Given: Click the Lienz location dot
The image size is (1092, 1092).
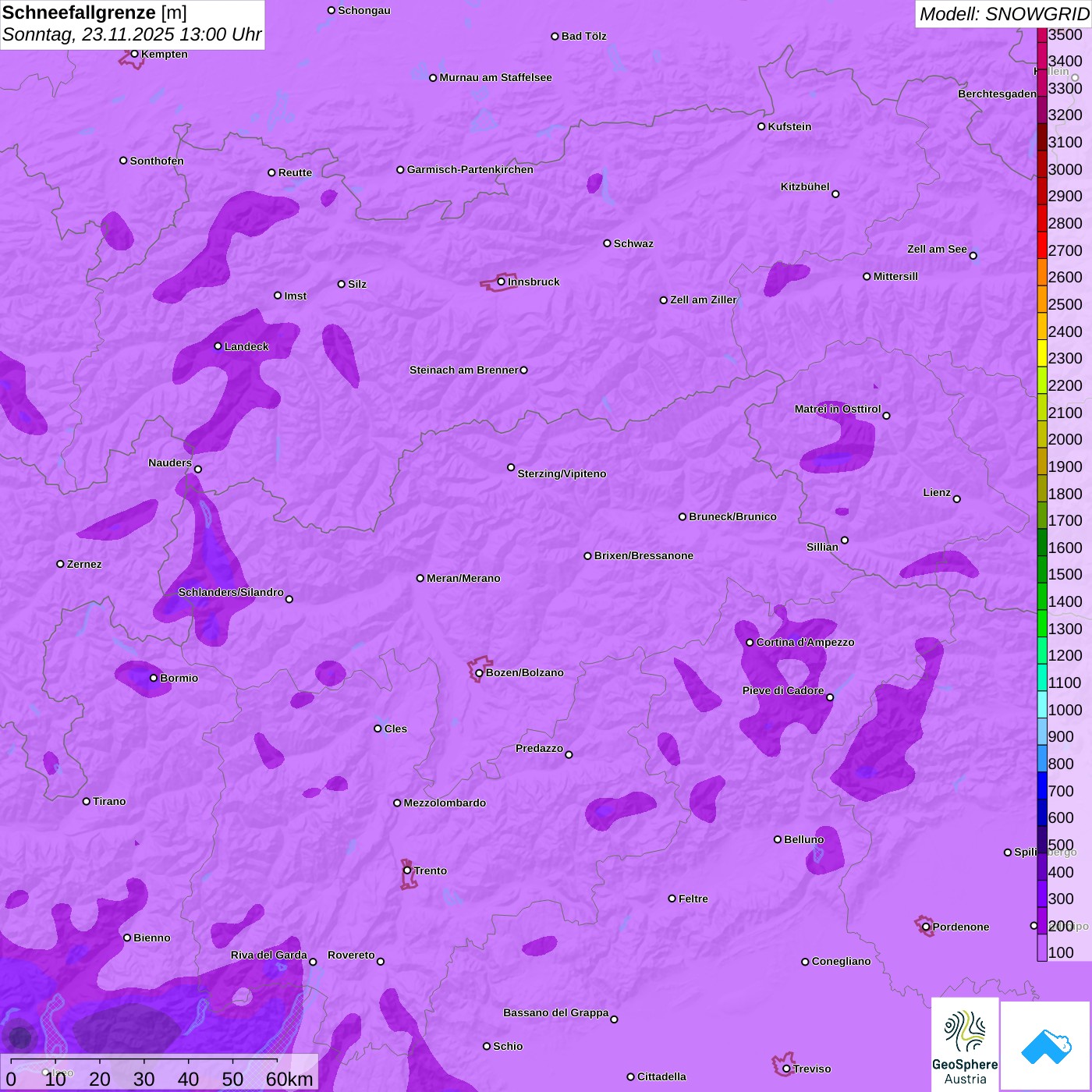Looking at the screenshot, I should coord(957,499).
